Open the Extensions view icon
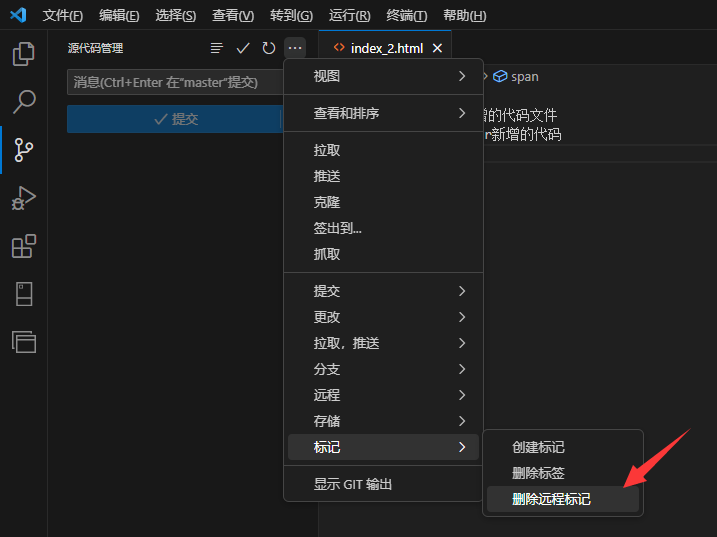Screen dimensions: 717x537 pyautogui.click(x=24, y=246)
